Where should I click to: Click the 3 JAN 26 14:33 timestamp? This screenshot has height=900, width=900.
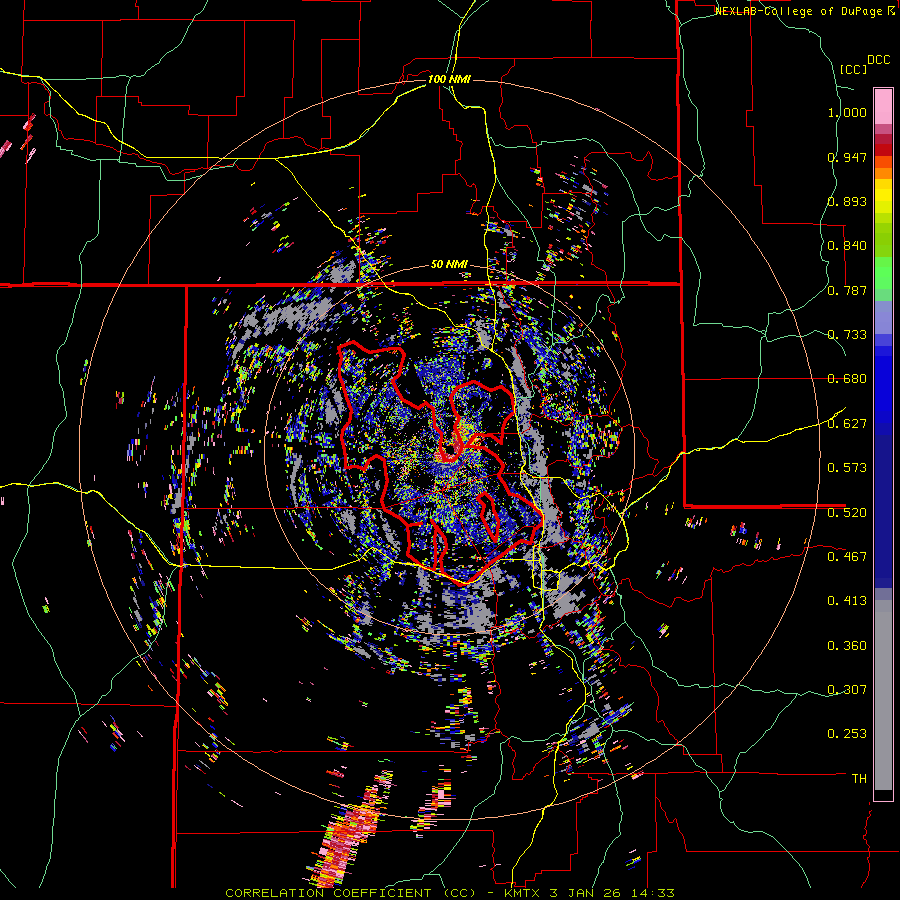(x=611, y=893)
